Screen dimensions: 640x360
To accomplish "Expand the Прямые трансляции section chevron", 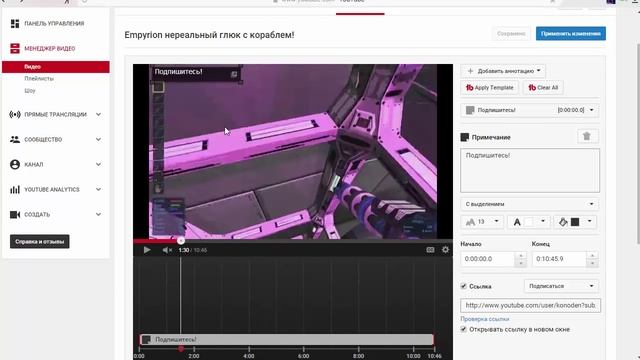I will 98,115.
